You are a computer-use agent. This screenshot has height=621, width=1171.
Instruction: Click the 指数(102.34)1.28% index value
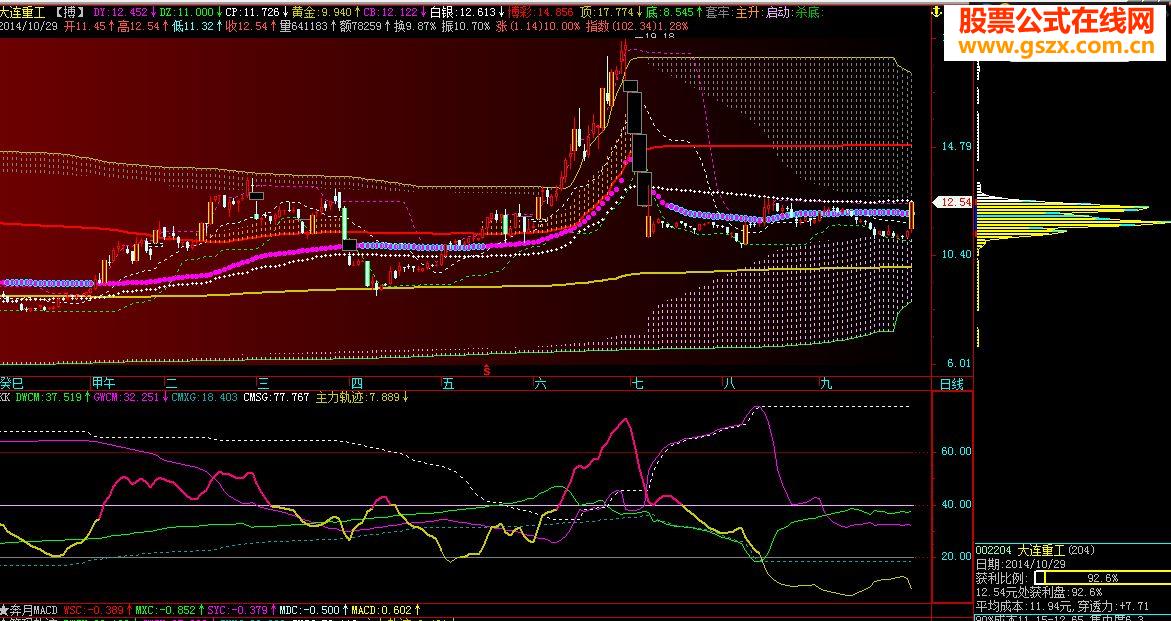[636, 26]
